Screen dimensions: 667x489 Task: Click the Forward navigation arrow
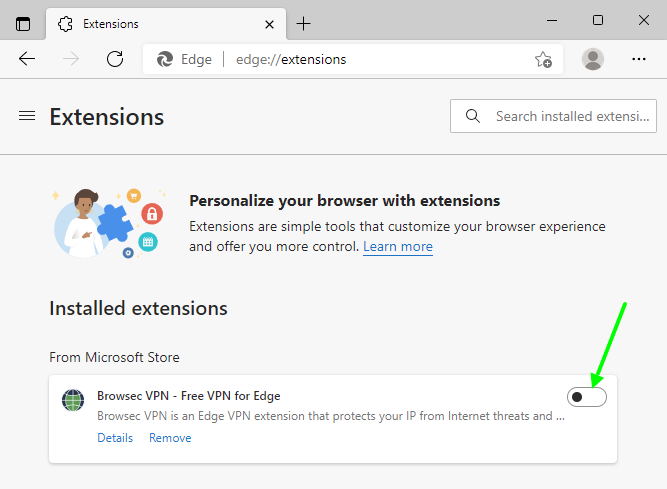(71, 59)
